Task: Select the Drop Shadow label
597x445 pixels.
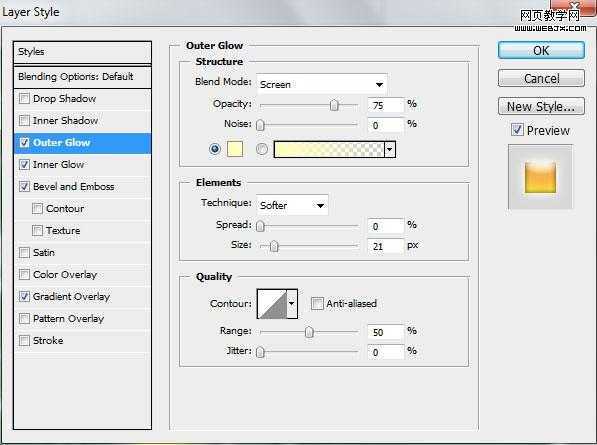Action: (x=64, y=99)
